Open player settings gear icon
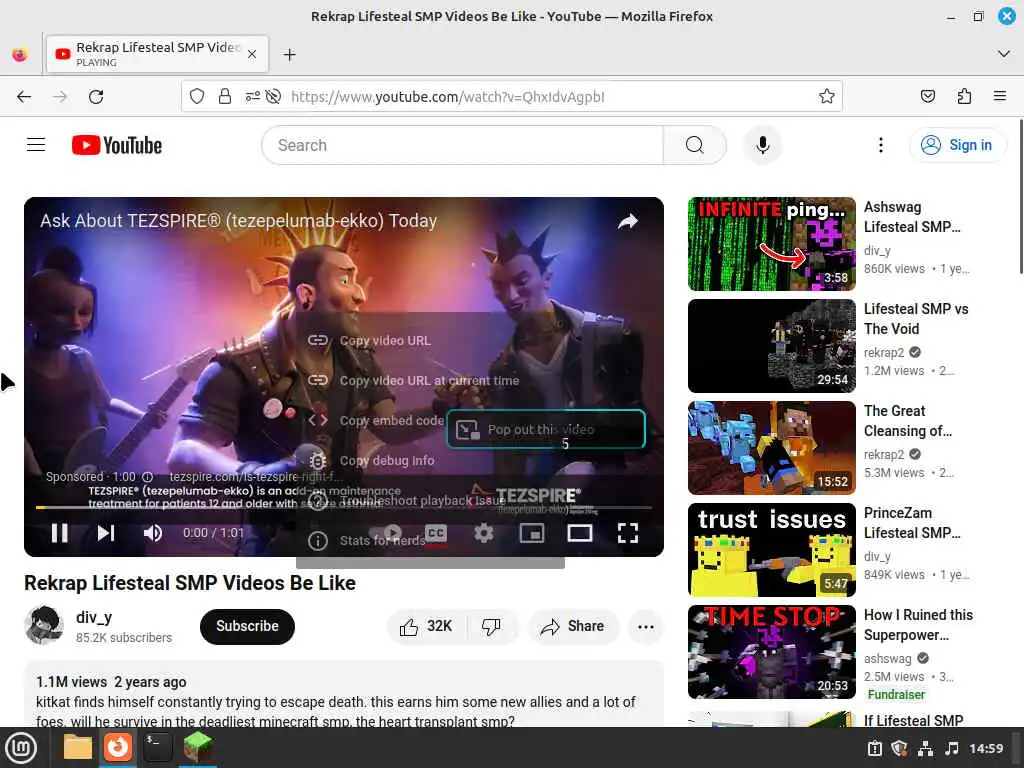Screen dimensions: 1024x768 (483, 534)
